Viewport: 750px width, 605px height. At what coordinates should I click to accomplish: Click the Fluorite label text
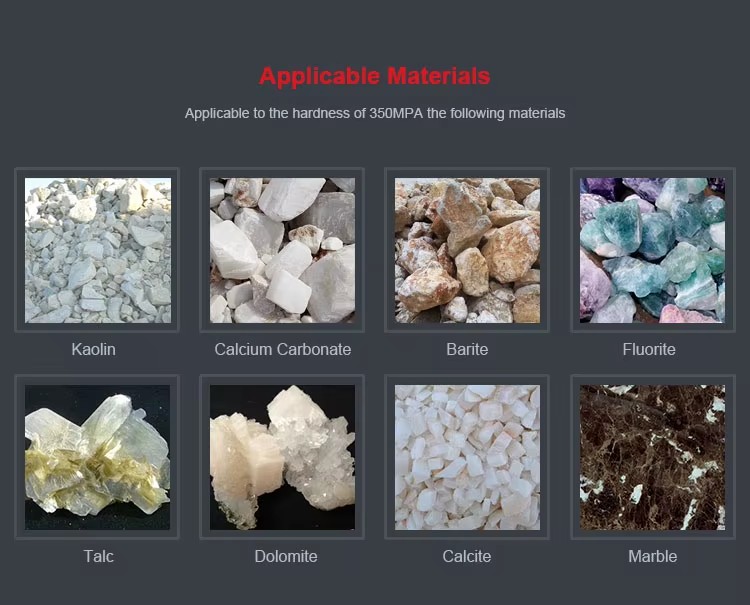[x=649, y=349]
